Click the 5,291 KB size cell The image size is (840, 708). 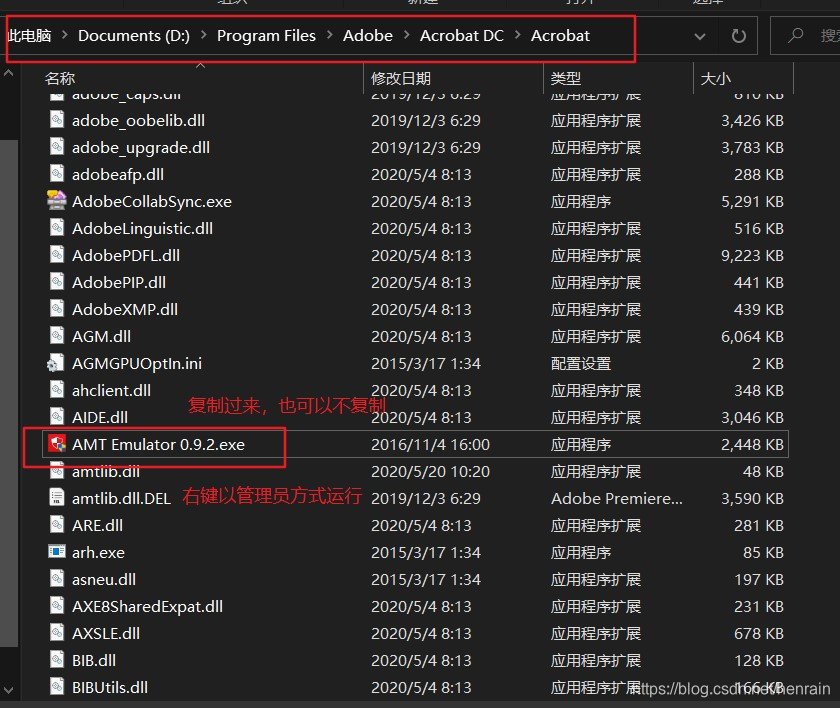pos(752,201)
